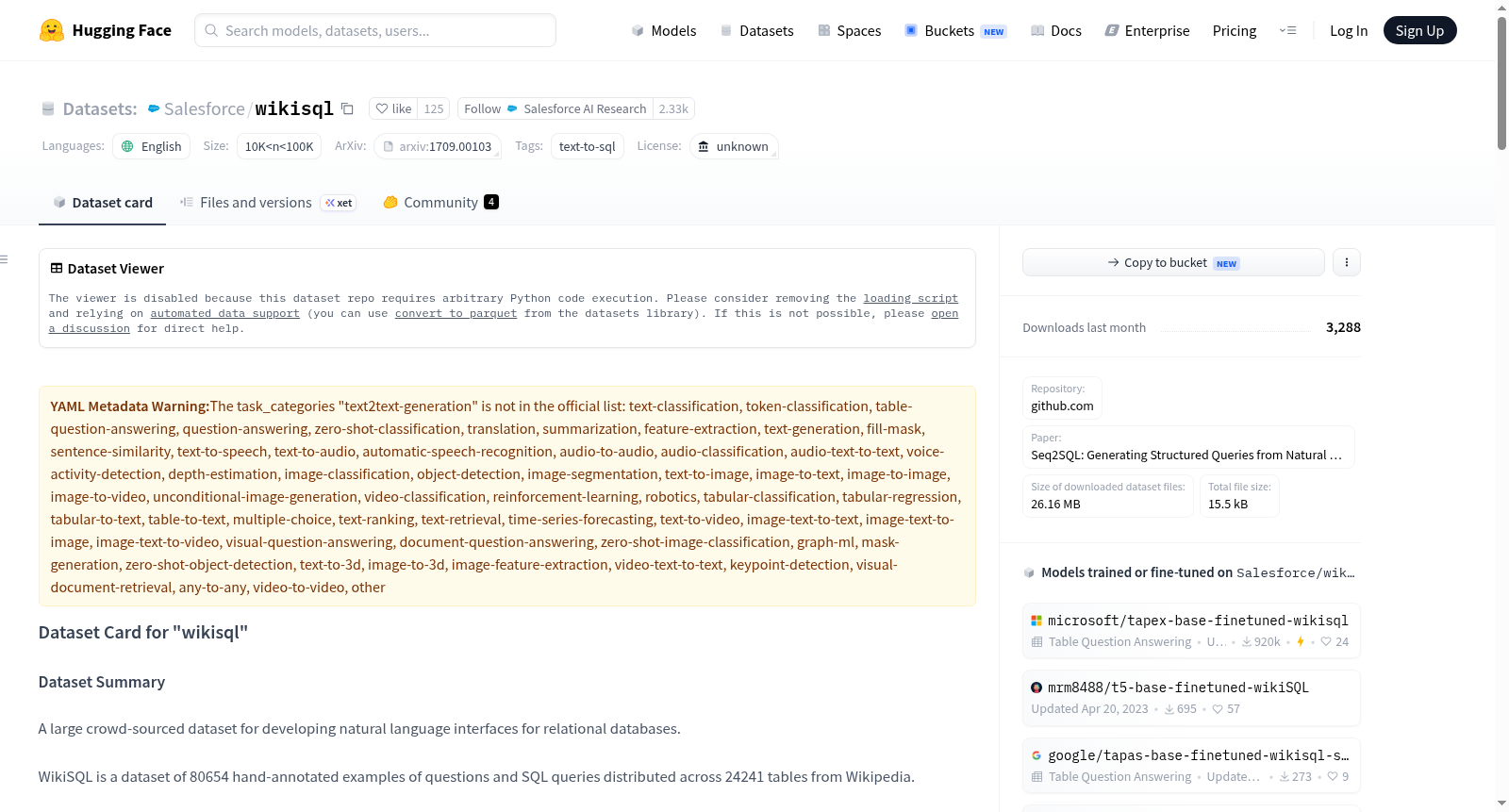Open the like count 125
This screenshot has width=1509, height=812.
click(434, 108)
